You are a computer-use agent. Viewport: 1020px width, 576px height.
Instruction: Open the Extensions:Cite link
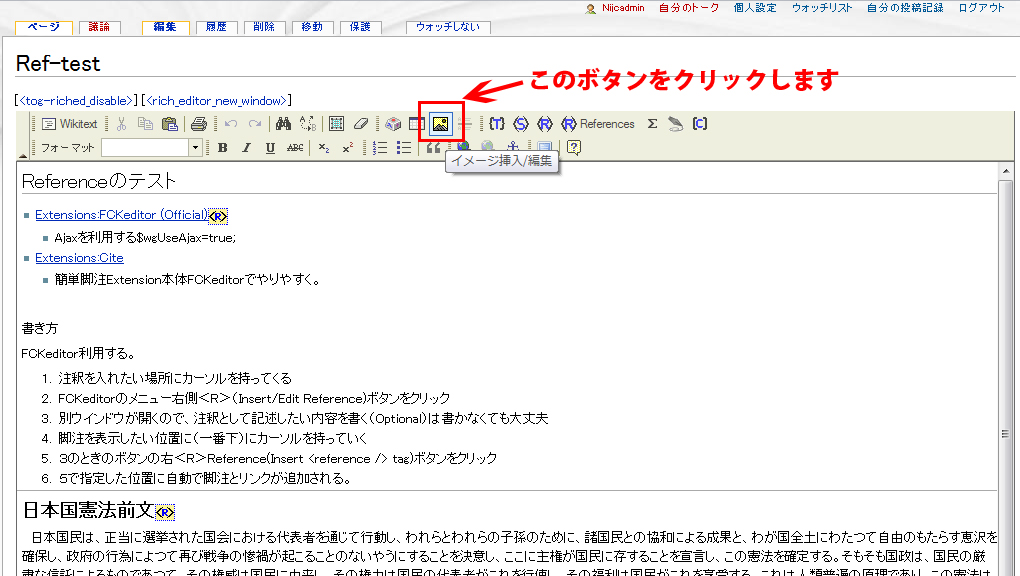click(x=79, y=258)
